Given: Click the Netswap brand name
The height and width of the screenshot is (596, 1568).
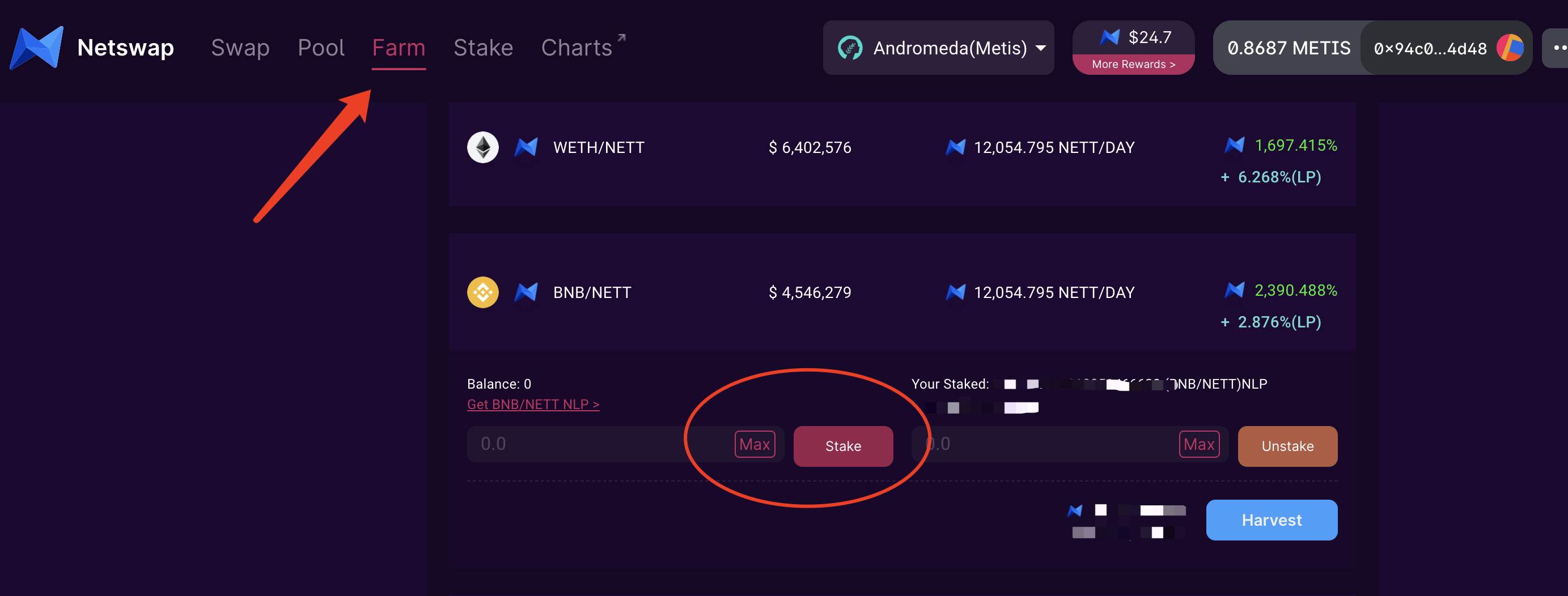Looking at the screenshot, I should (125, 48).
